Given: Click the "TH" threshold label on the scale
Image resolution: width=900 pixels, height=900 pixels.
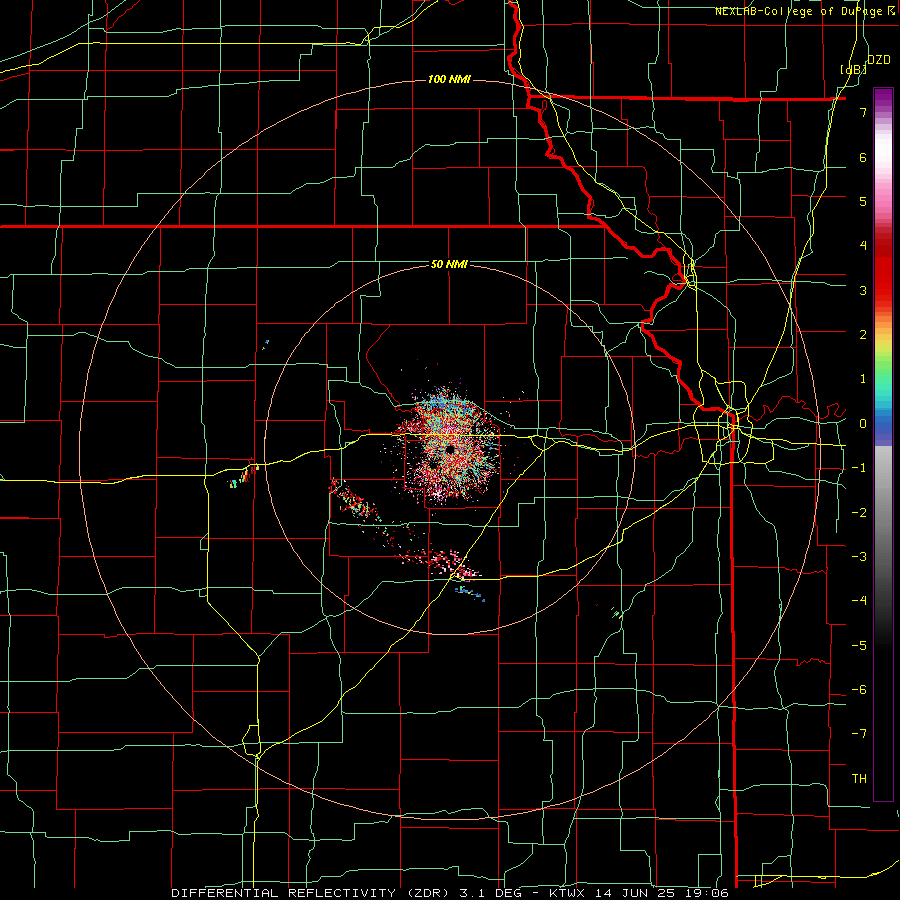Looking at the screenshot, I should coord(859,779).
